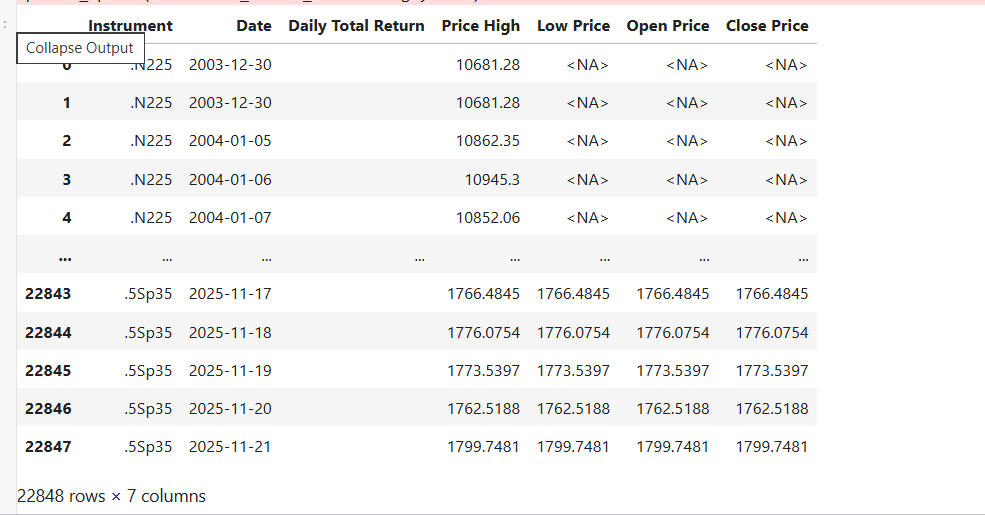Screen dimensions: 985x515
Task: Click the '22848 rows × 7 columns' summary text
Action: [111, 496]
